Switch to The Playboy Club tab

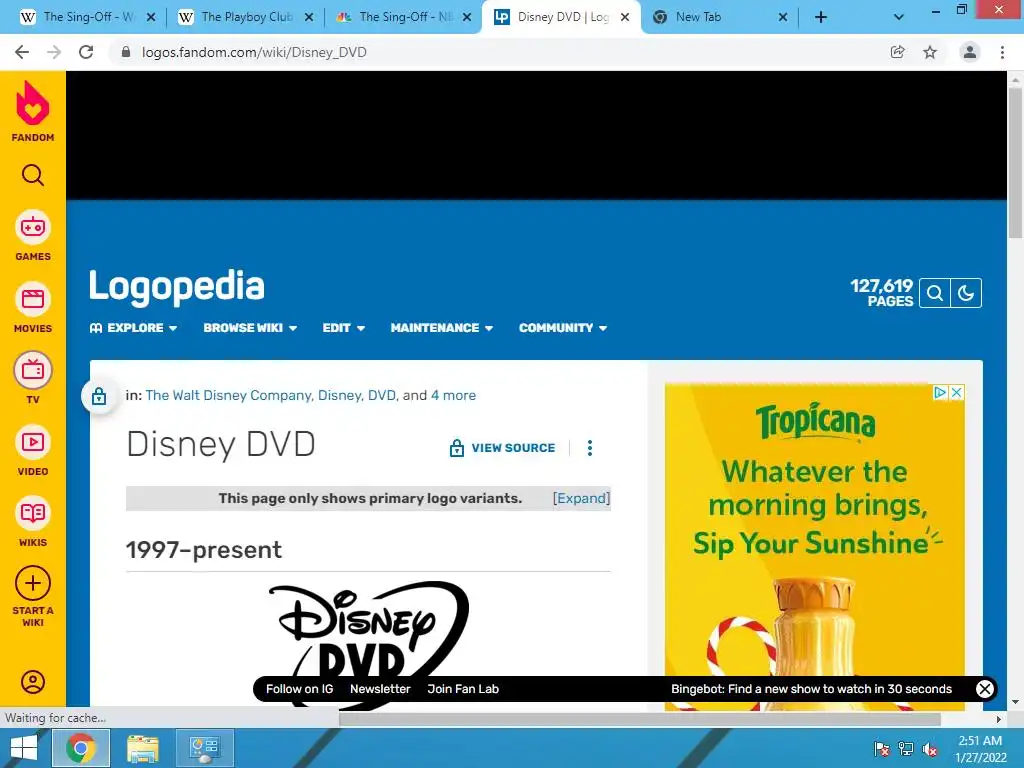pyautogui.click(x=246, y=18)
